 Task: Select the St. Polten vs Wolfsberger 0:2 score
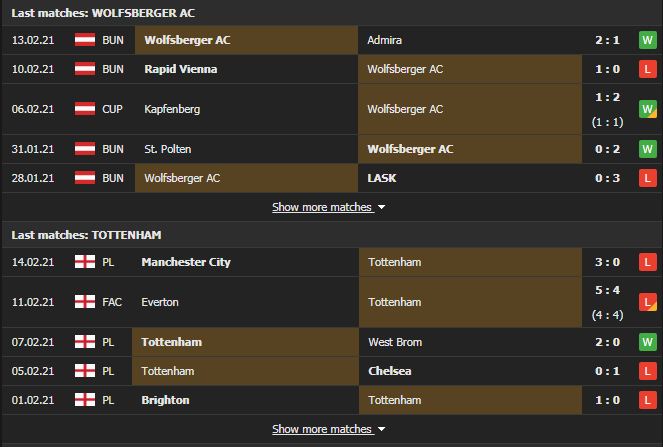pos(607,149)
